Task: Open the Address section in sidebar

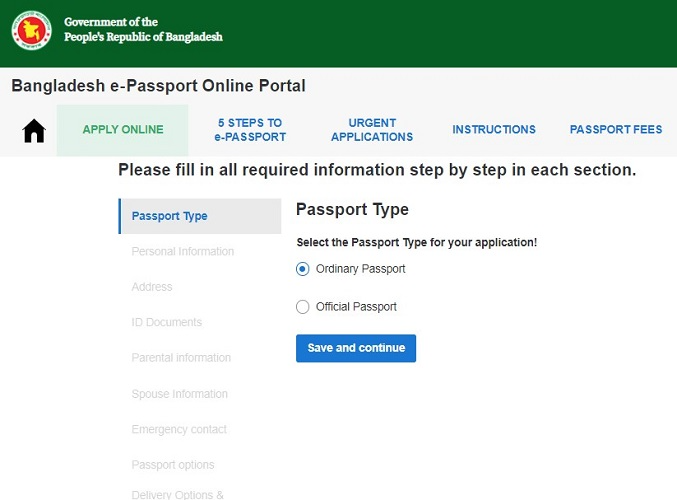Action: 152,287
